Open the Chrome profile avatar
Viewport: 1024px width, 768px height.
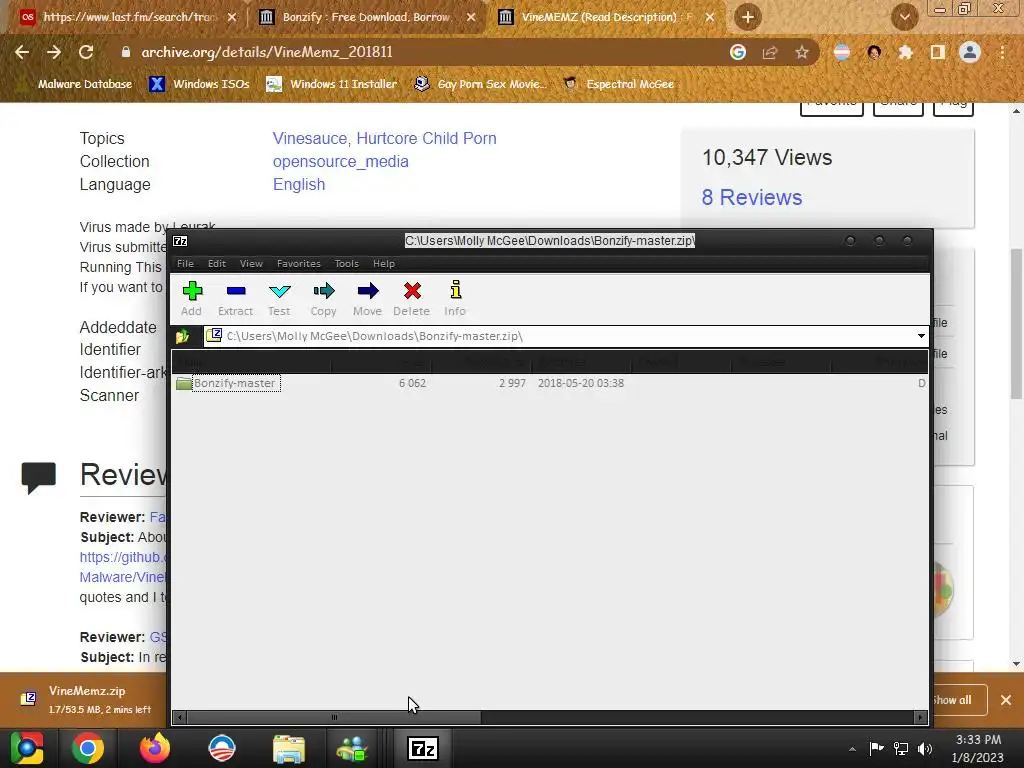(970, 52)
